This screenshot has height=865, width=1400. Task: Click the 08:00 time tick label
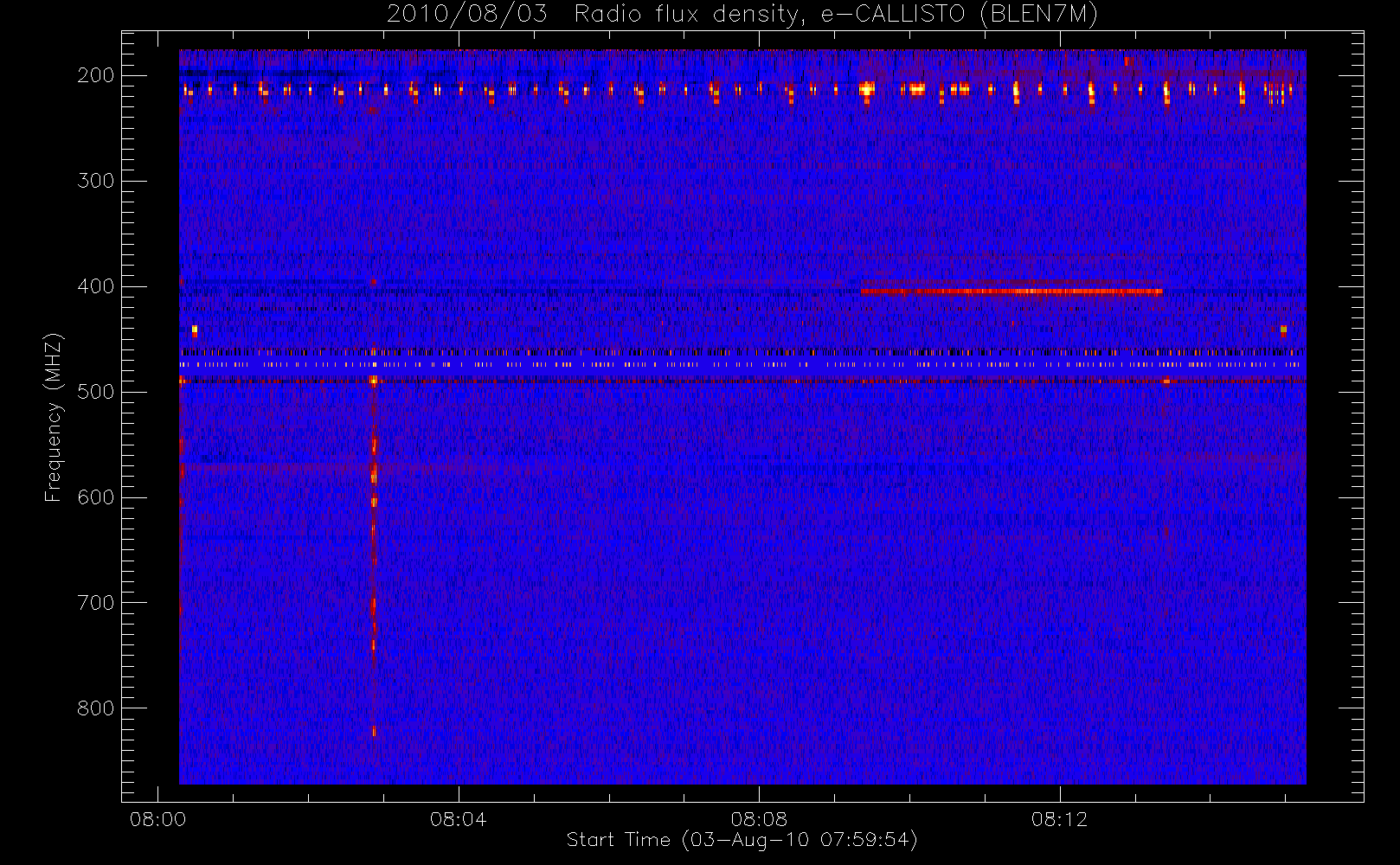pyautogui.click(x=157, y=819)
